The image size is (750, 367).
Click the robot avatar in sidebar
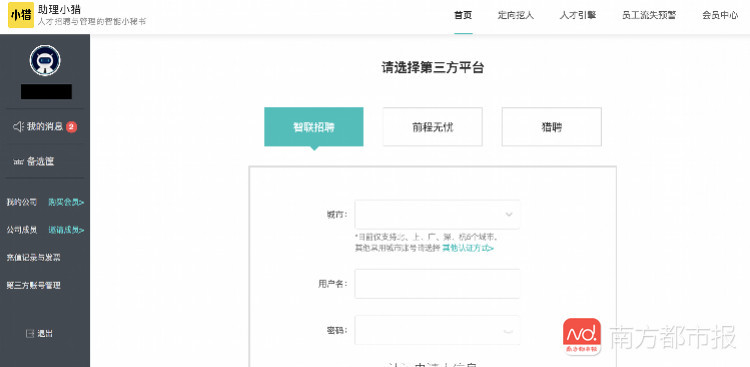tap(45, 60)
